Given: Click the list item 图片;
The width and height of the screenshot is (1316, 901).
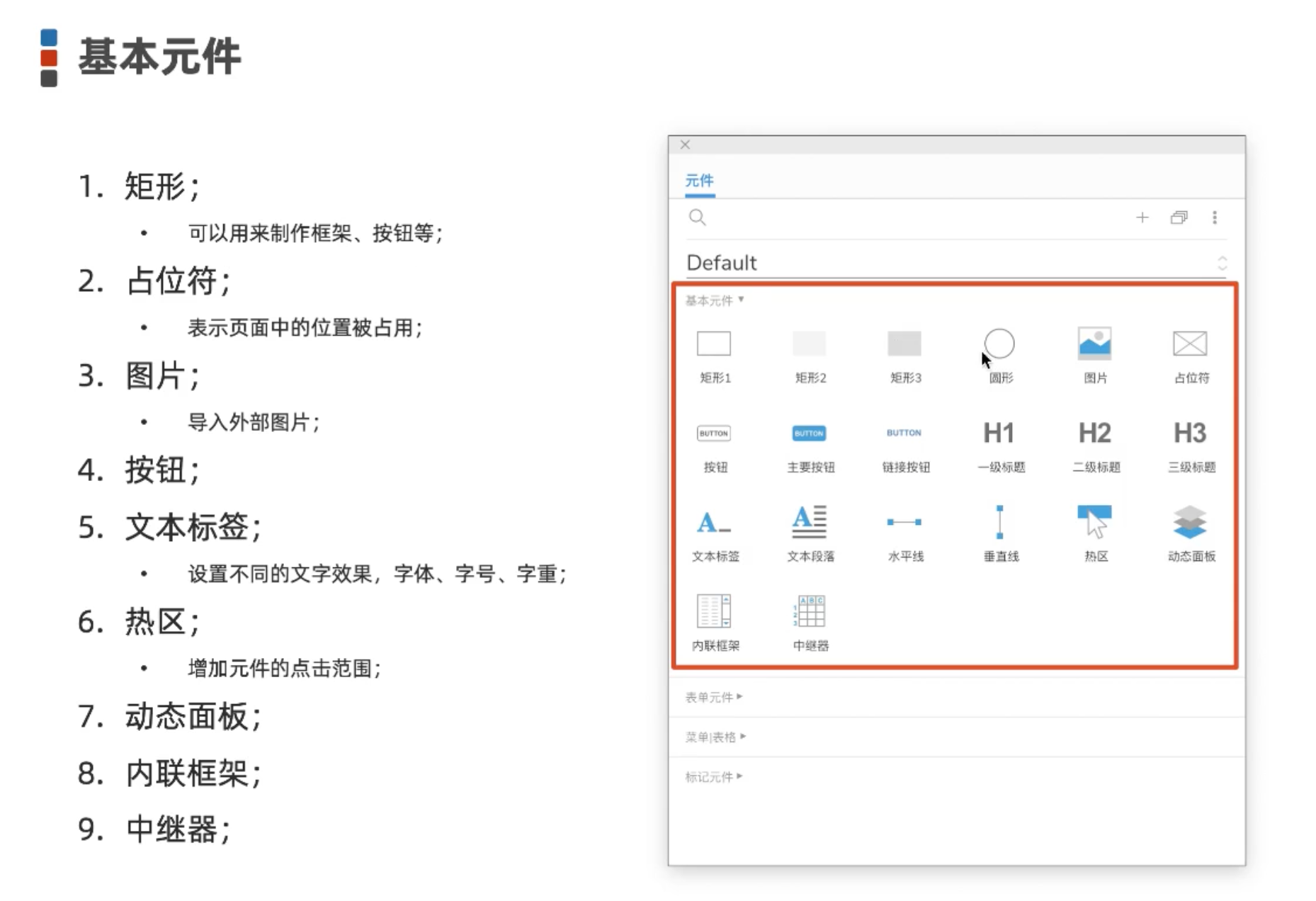Looking at the screenshot, I should (161, 375).
